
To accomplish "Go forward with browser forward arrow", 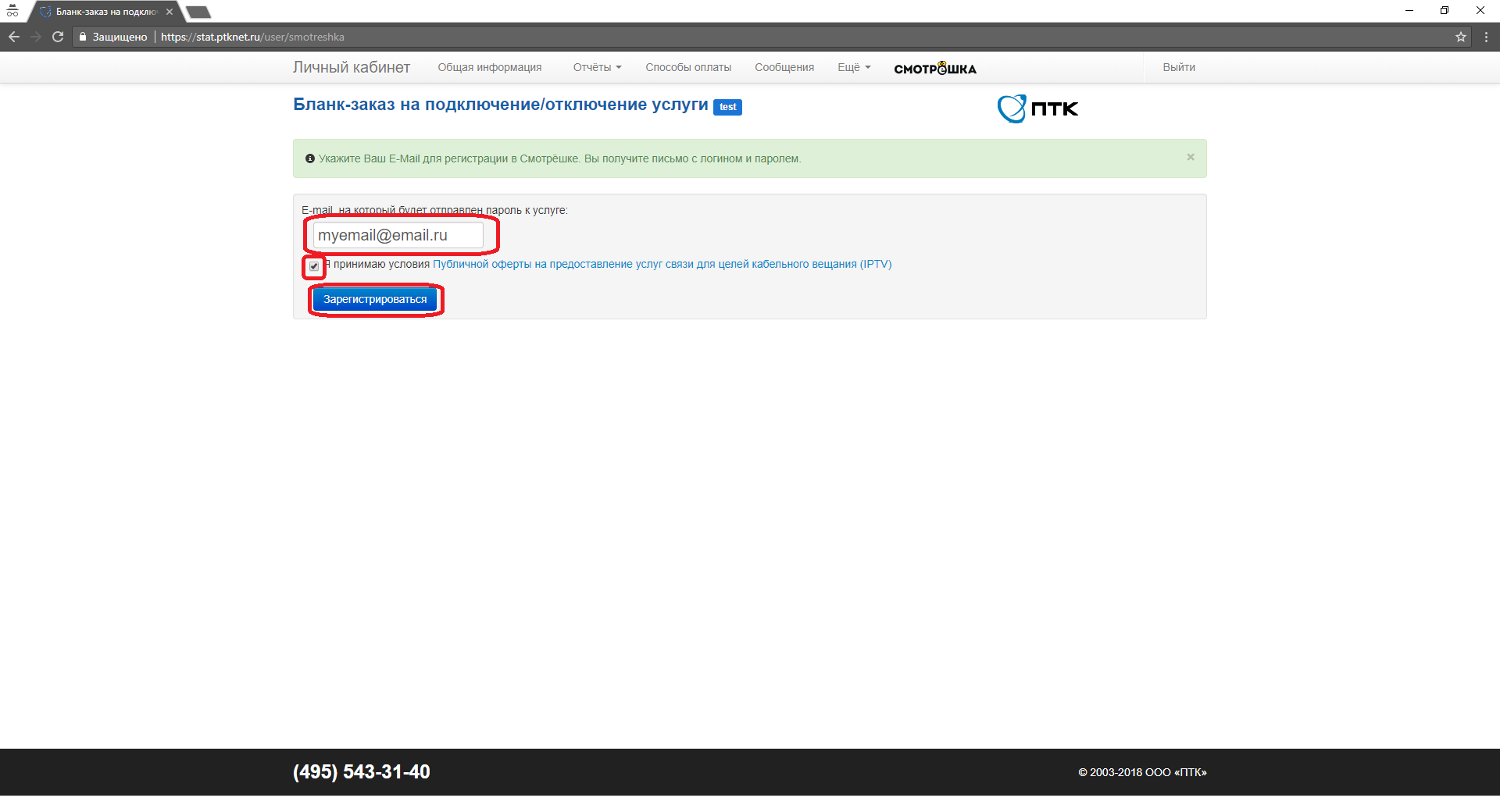I will tap(36, 37).
